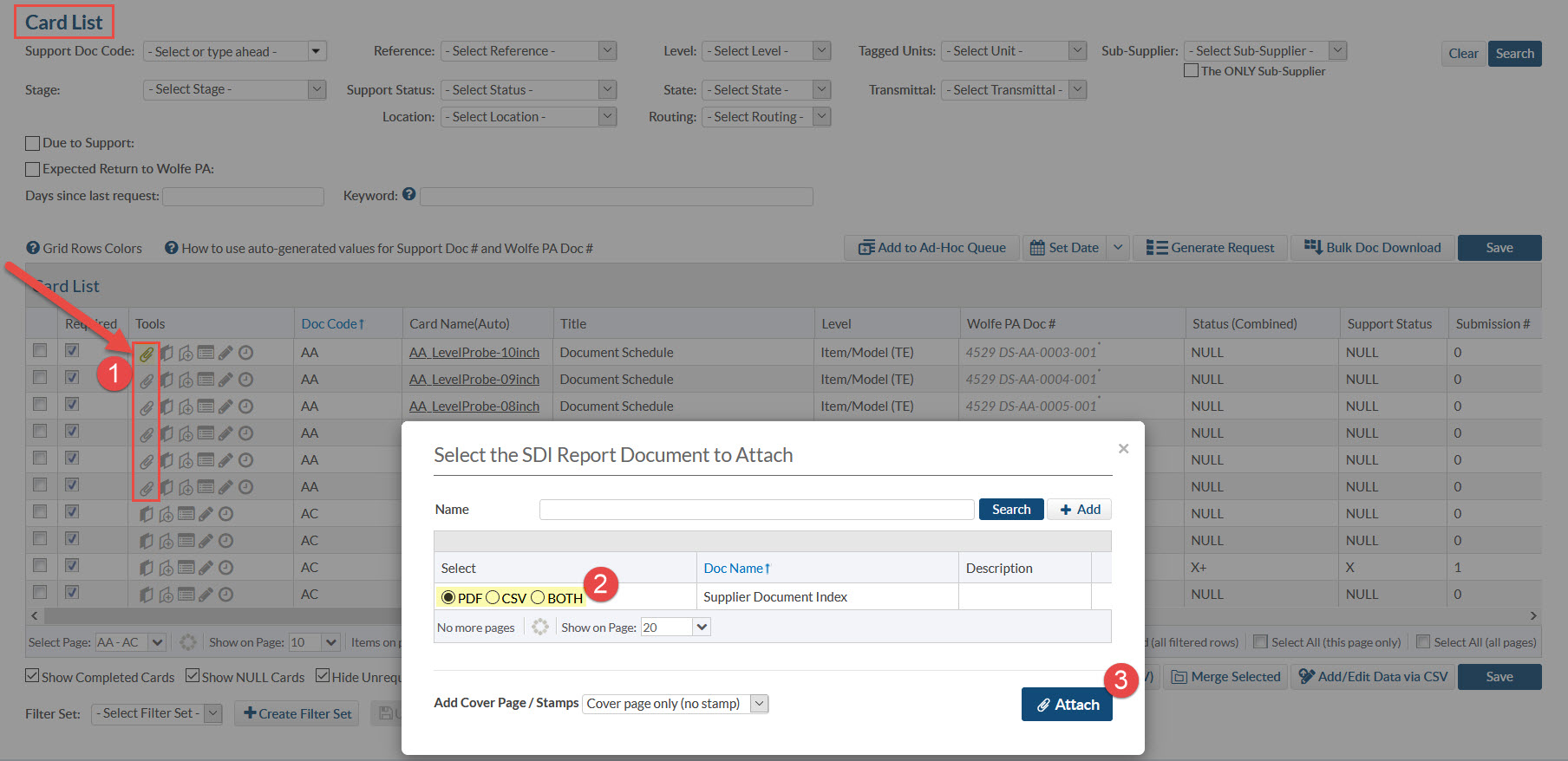Toggle Show Completed Cards checkbox
Image resolution: width=1568 pixels, height=761 pixels.
tap(32, 676)
